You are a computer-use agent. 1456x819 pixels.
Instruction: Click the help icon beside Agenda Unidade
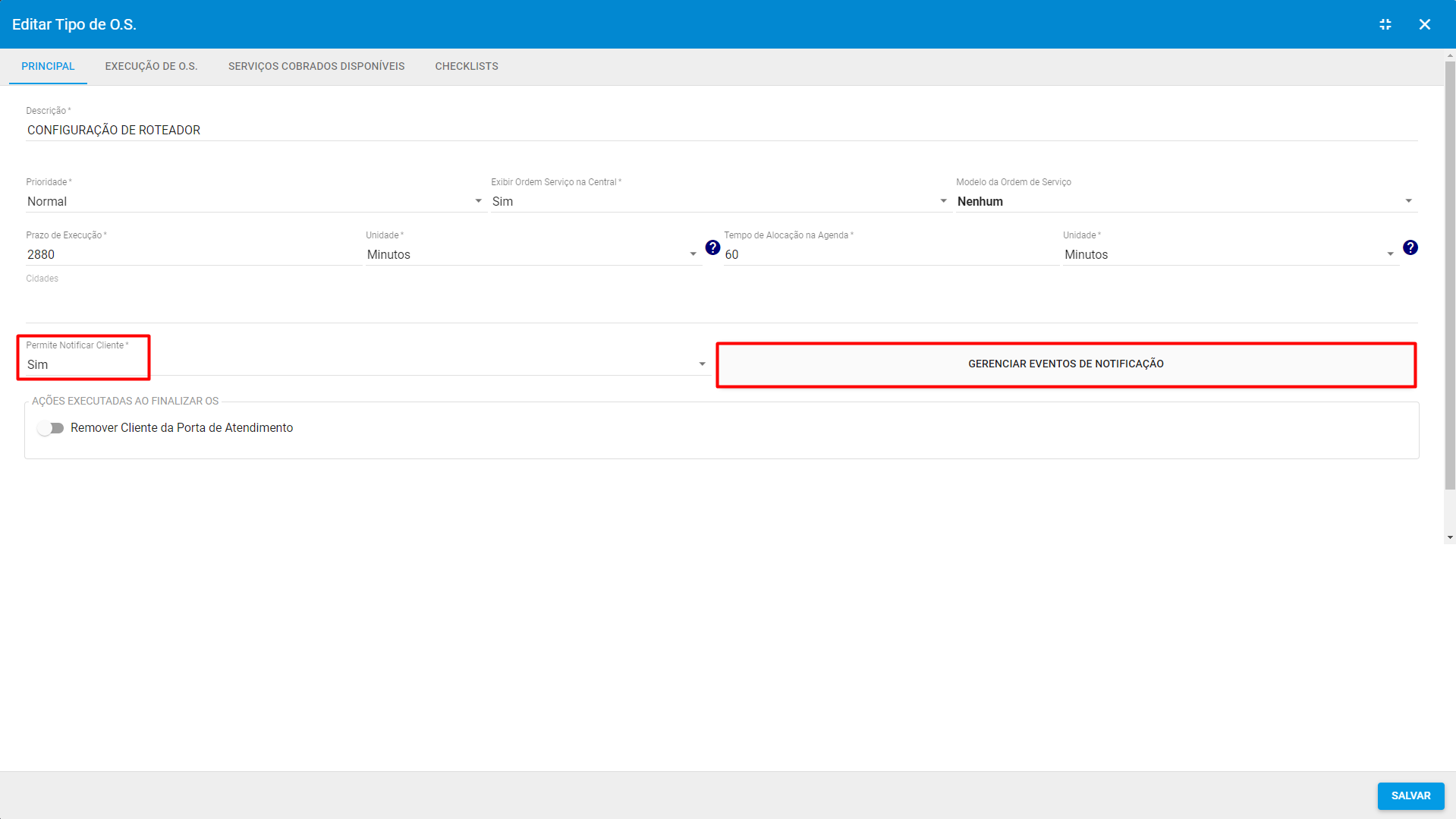(x=1410, y=247)
